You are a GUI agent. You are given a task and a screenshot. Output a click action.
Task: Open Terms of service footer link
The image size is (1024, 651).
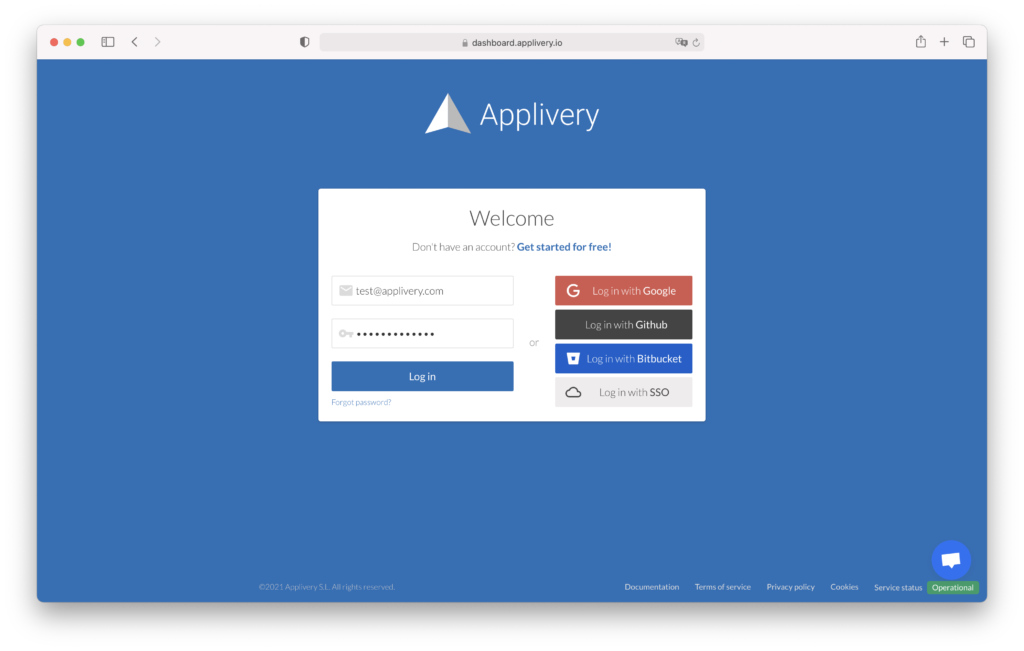723,587
